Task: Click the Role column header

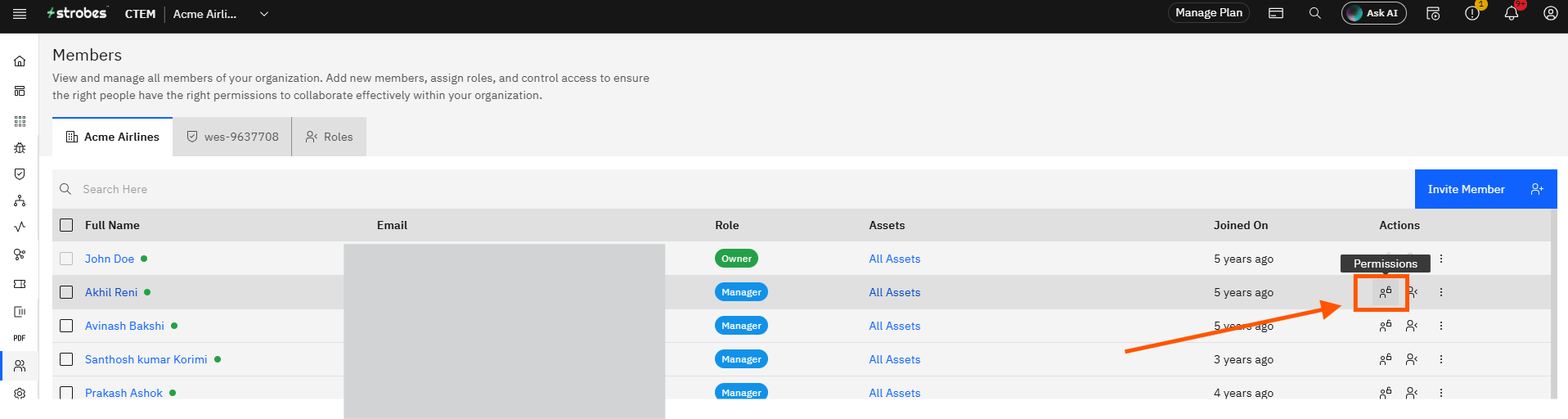Action: pos(727,225)
